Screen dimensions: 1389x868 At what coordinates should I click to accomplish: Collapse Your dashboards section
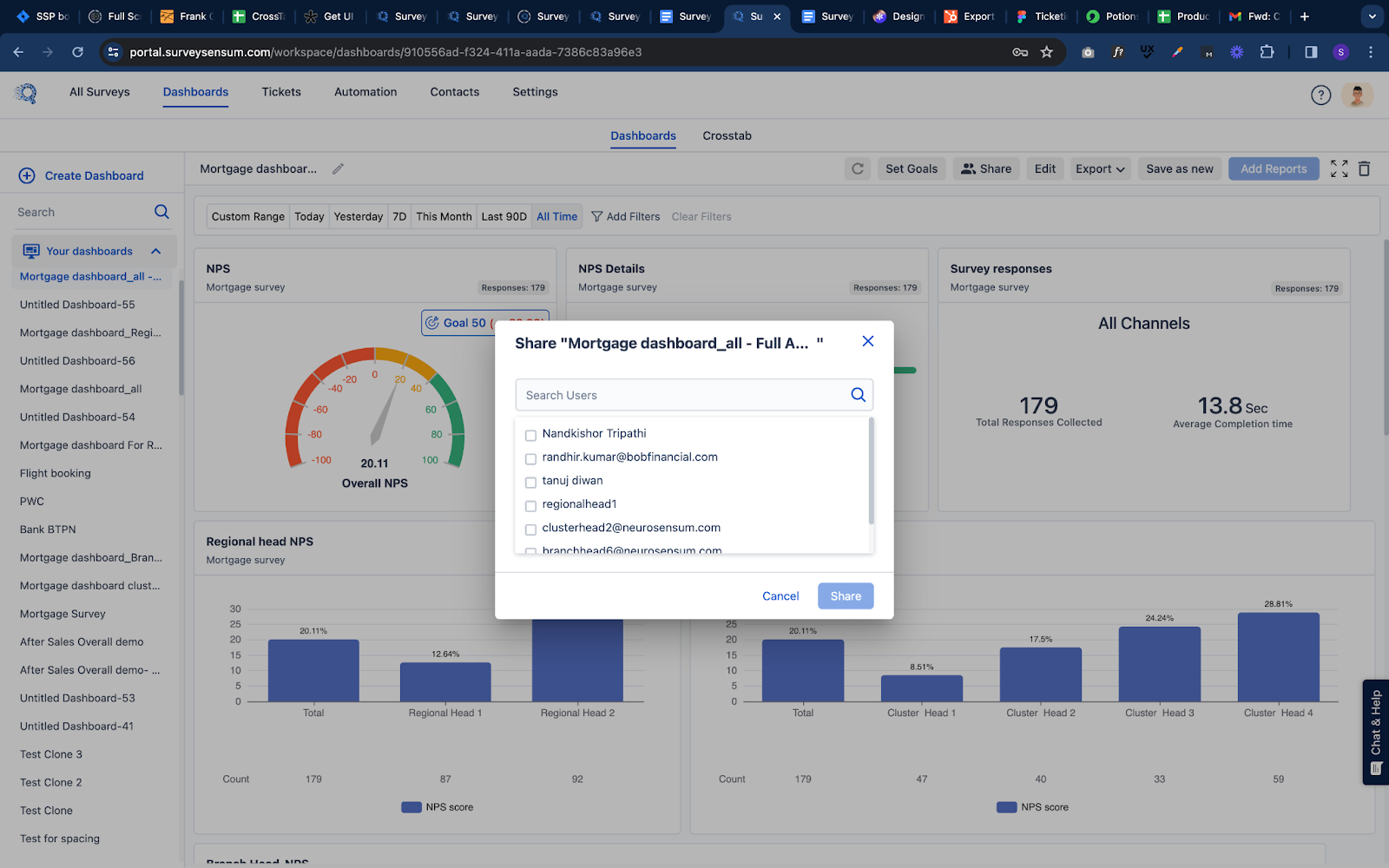pos(156,252)
